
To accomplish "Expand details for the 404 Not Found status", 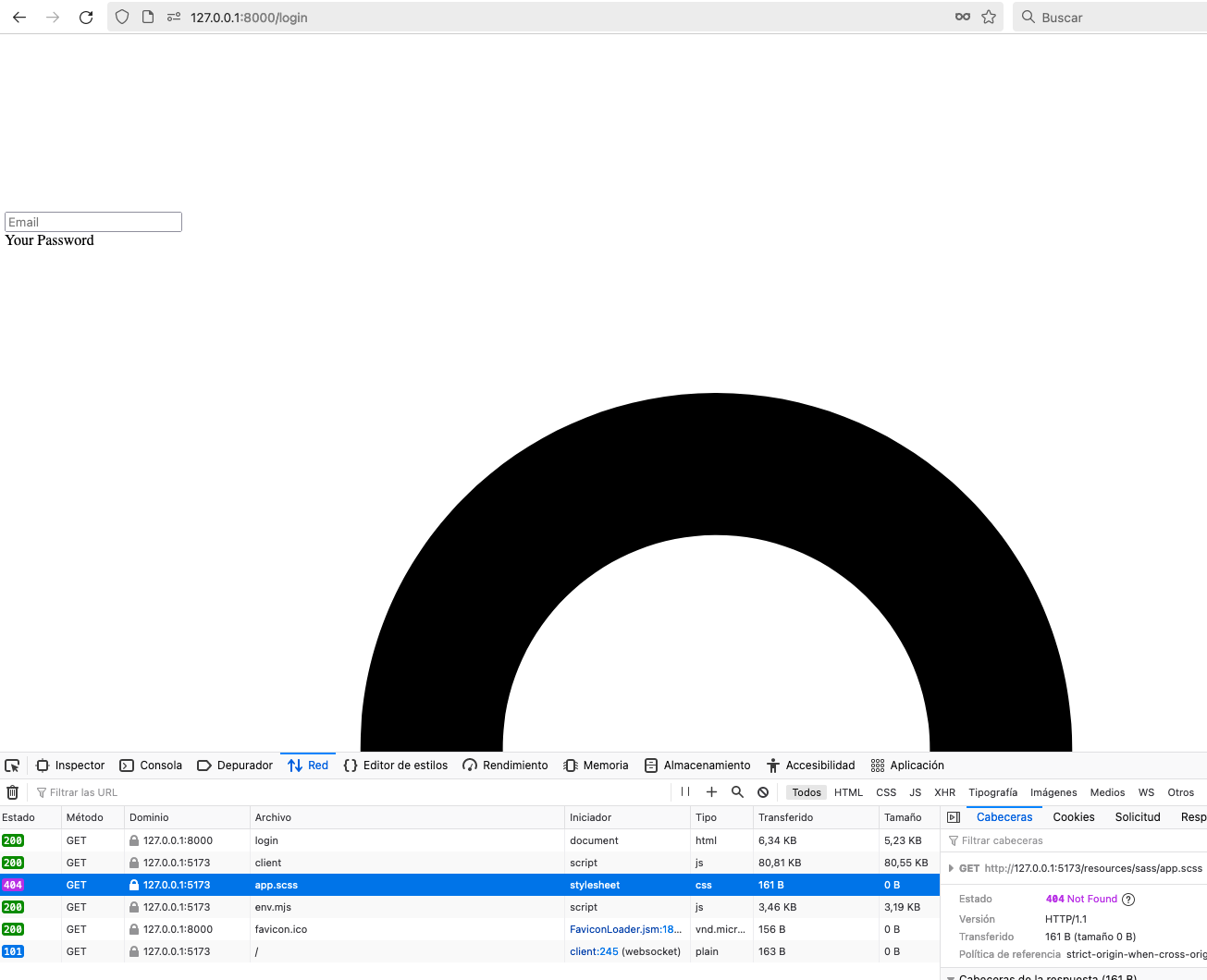I will pos(1127,899).
